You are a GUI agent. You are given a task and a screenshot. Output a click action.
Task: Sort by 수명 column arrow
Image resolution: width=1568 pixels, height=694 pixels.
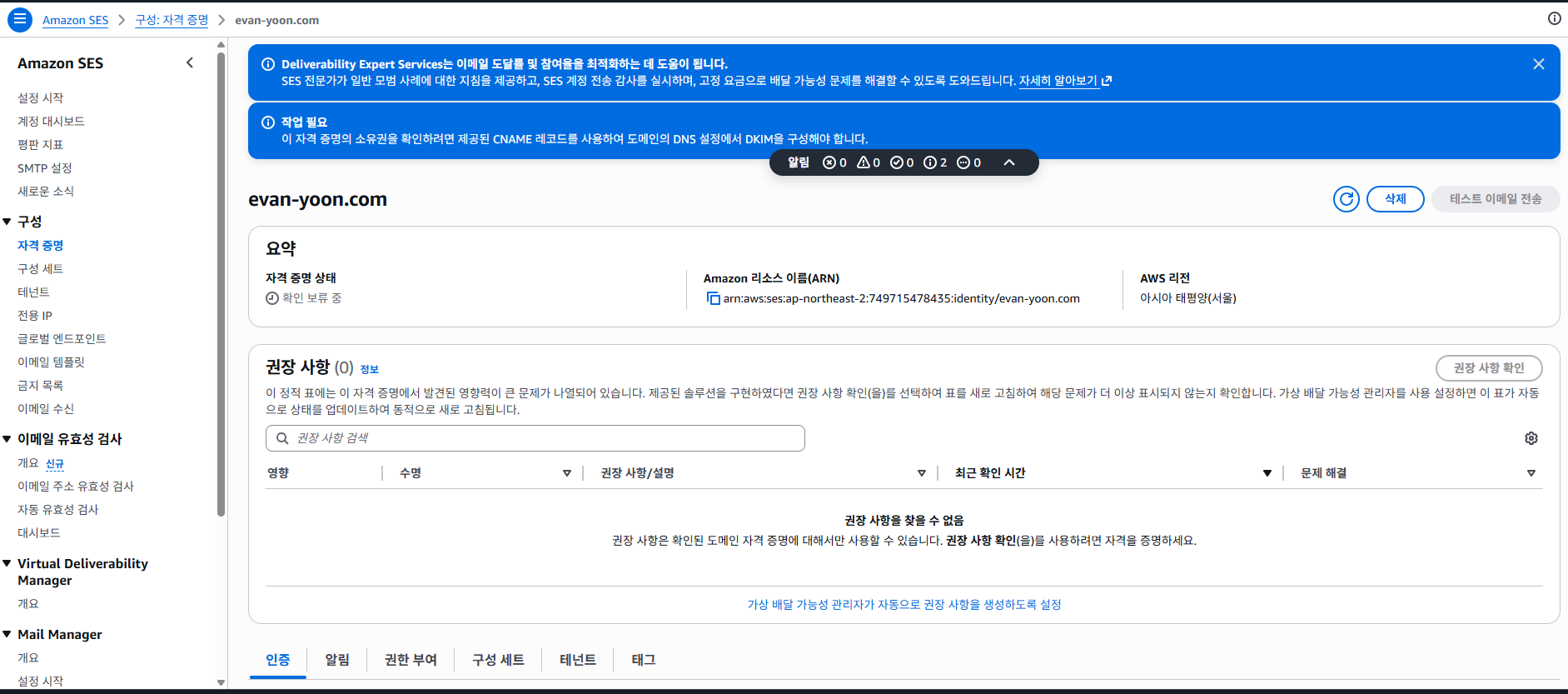(x=567, y=473)
